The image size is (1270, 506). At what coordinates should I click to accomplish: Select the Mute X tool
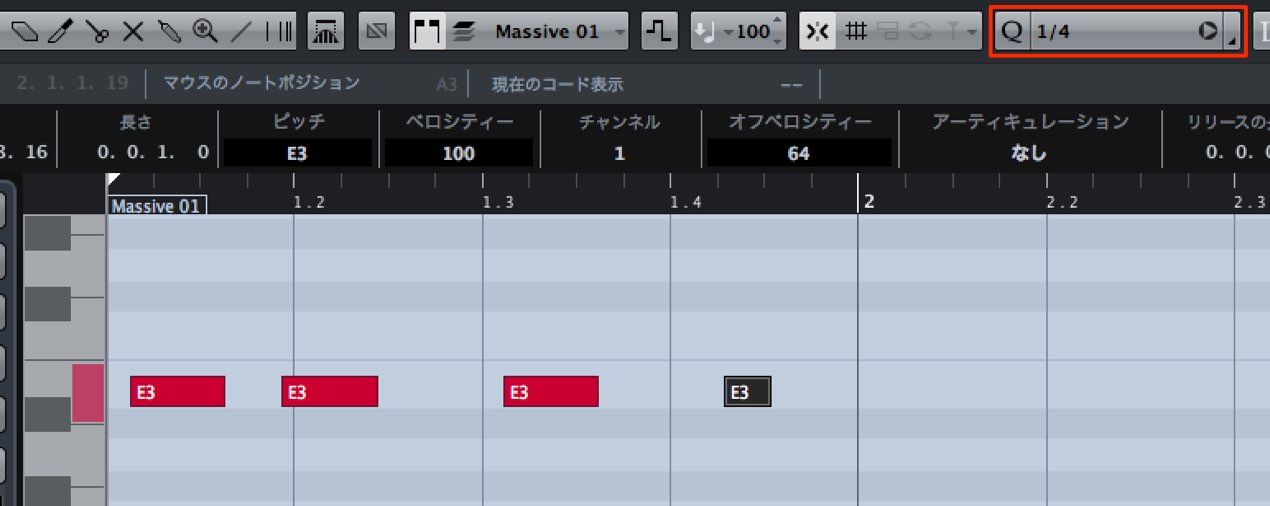pos(133,31)
